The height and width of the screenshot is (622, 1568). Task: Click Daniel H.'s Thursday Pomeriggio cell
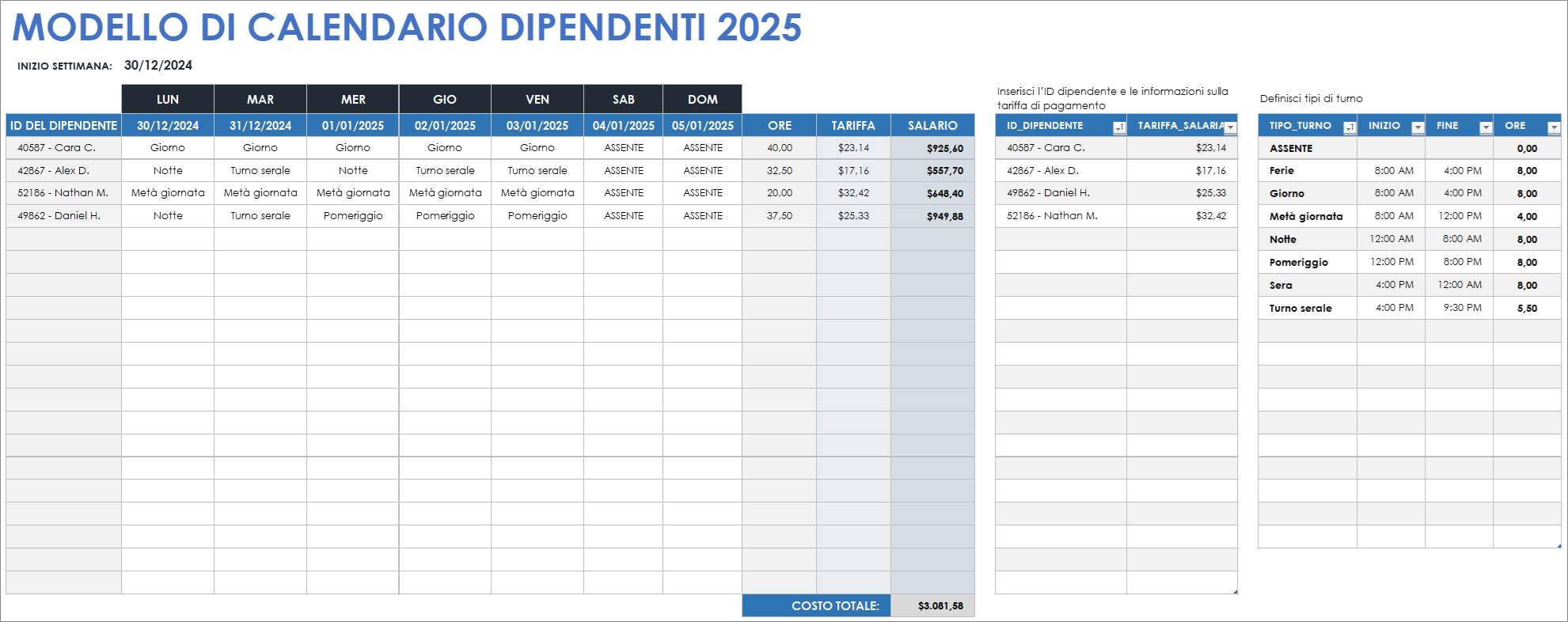pos(445,216)
